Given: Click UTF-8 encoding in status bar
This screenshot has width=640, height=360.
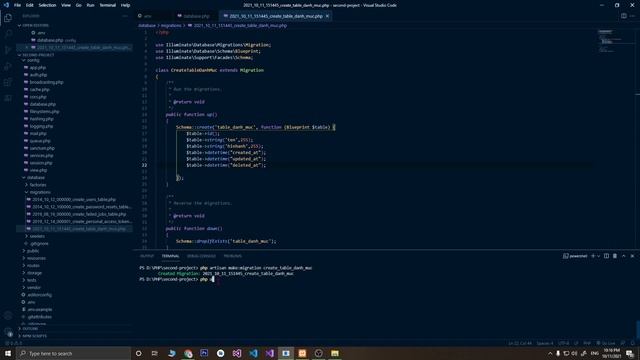Looking at the screenshot, I should tap(563, 343).
